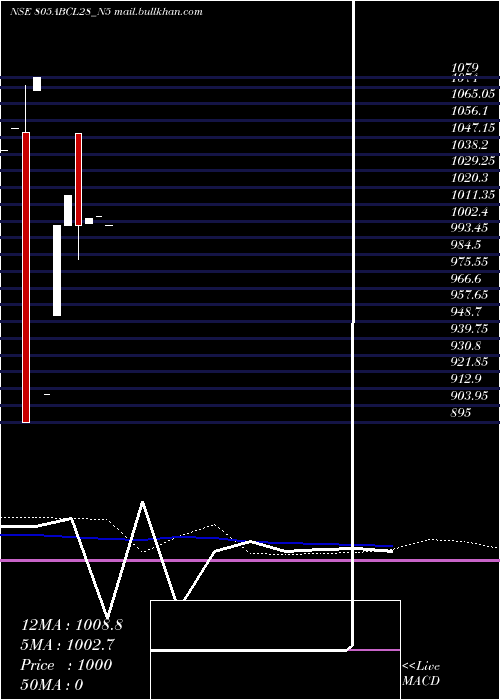Screen dimensions: 500x700
Task: Click the 939.75 price level label
Action: pos(469,329)
